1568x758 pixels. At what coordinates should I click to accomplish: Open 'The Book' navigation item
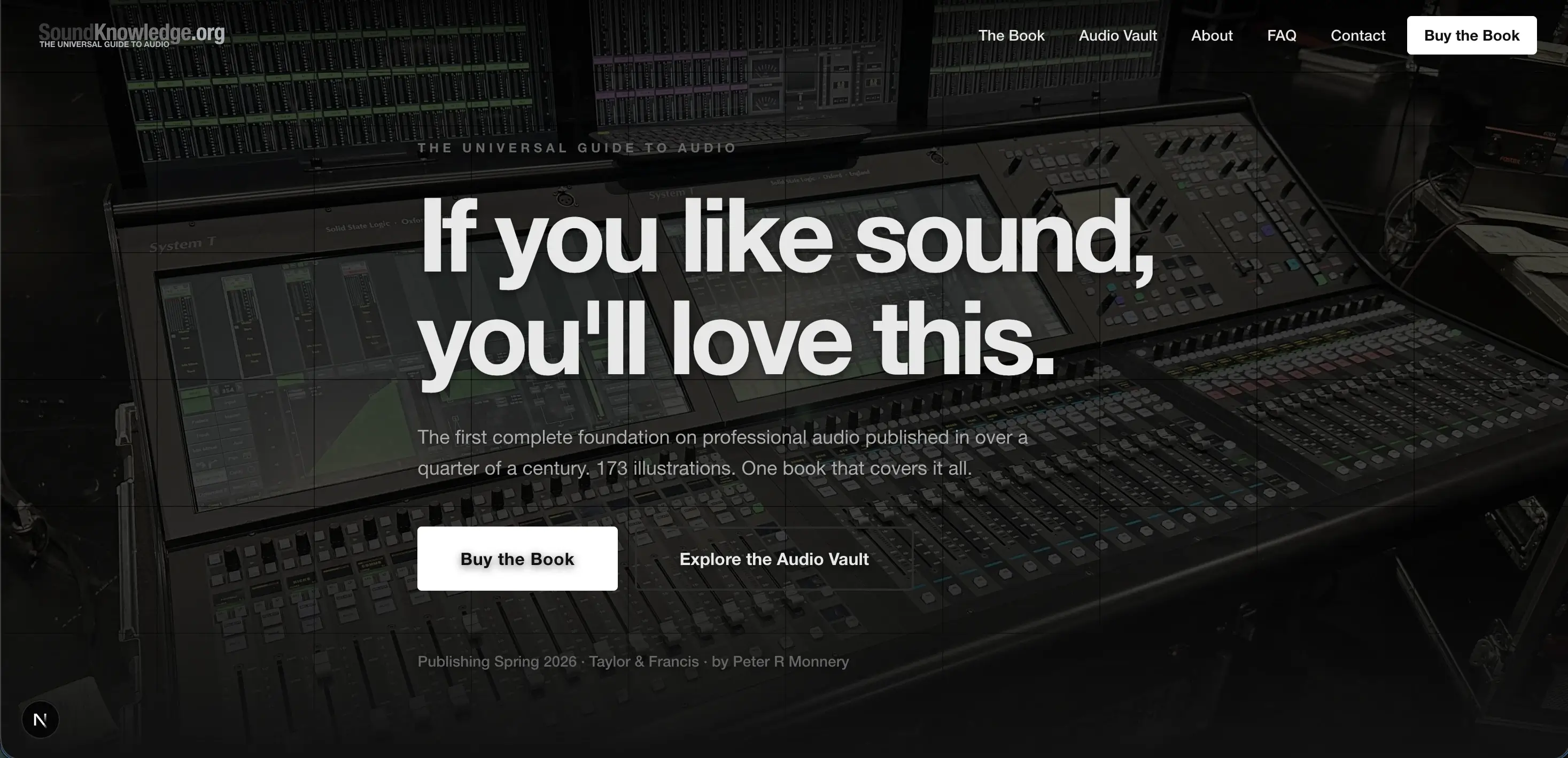(1011, 35)
